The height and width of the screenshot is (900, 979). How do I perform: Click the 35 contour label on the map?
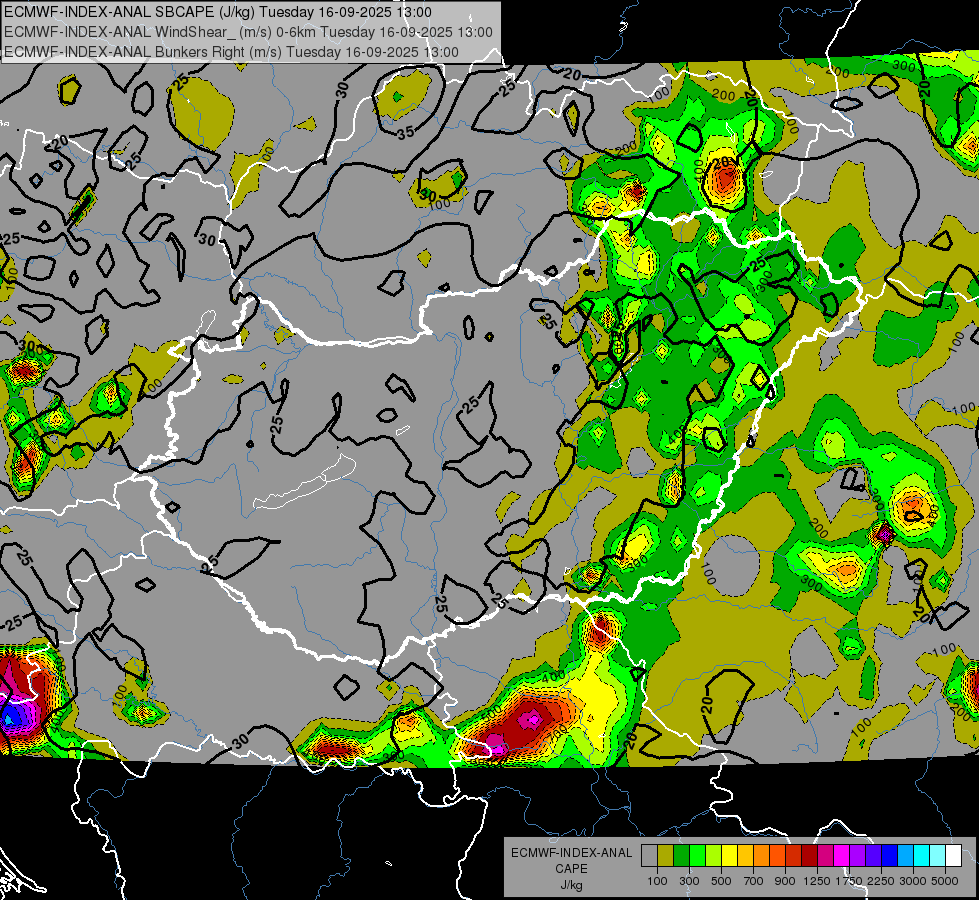tap(405, 132)
